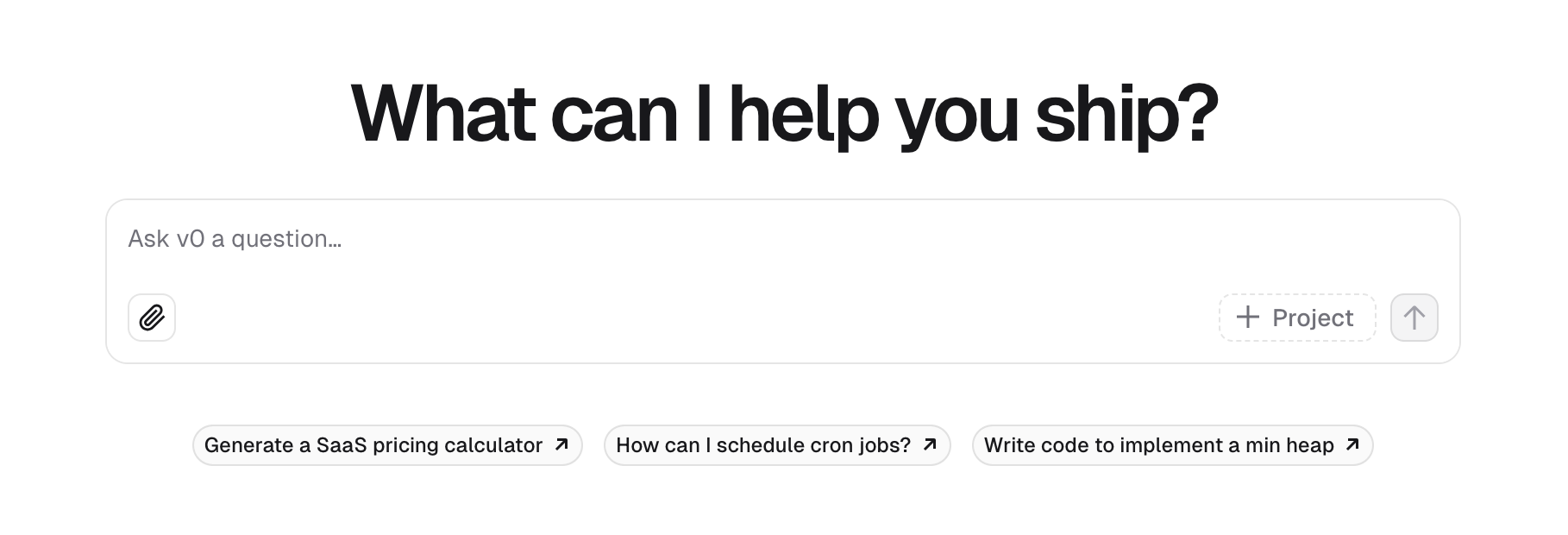Image resolution: width=1568 pixels, height=535 pixels.
Task: Click the word "What" in the heading
Action: click(x=443, y=114)
